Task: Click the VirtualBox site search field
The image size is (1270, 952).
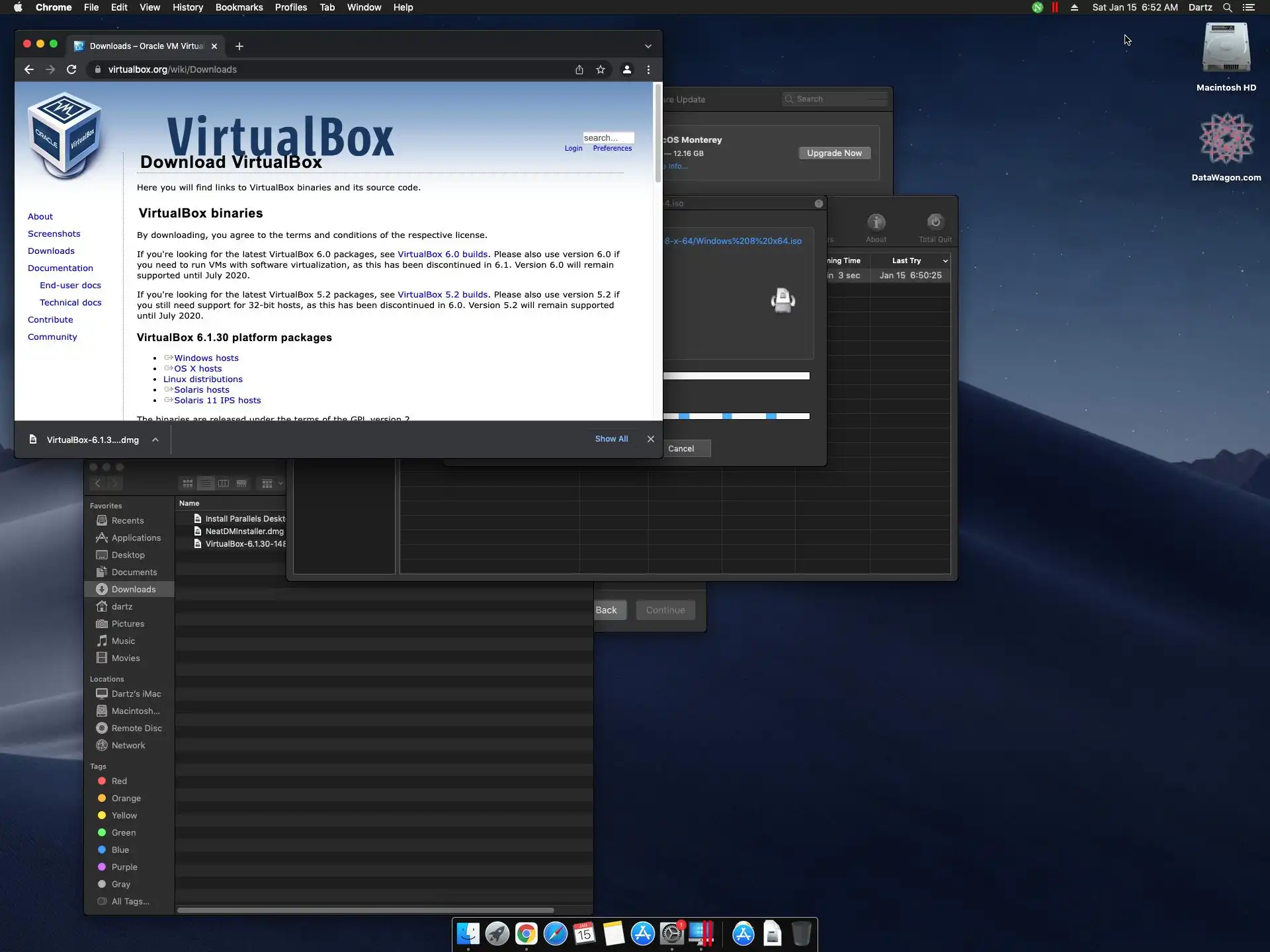Action: (x=607, y=138)
